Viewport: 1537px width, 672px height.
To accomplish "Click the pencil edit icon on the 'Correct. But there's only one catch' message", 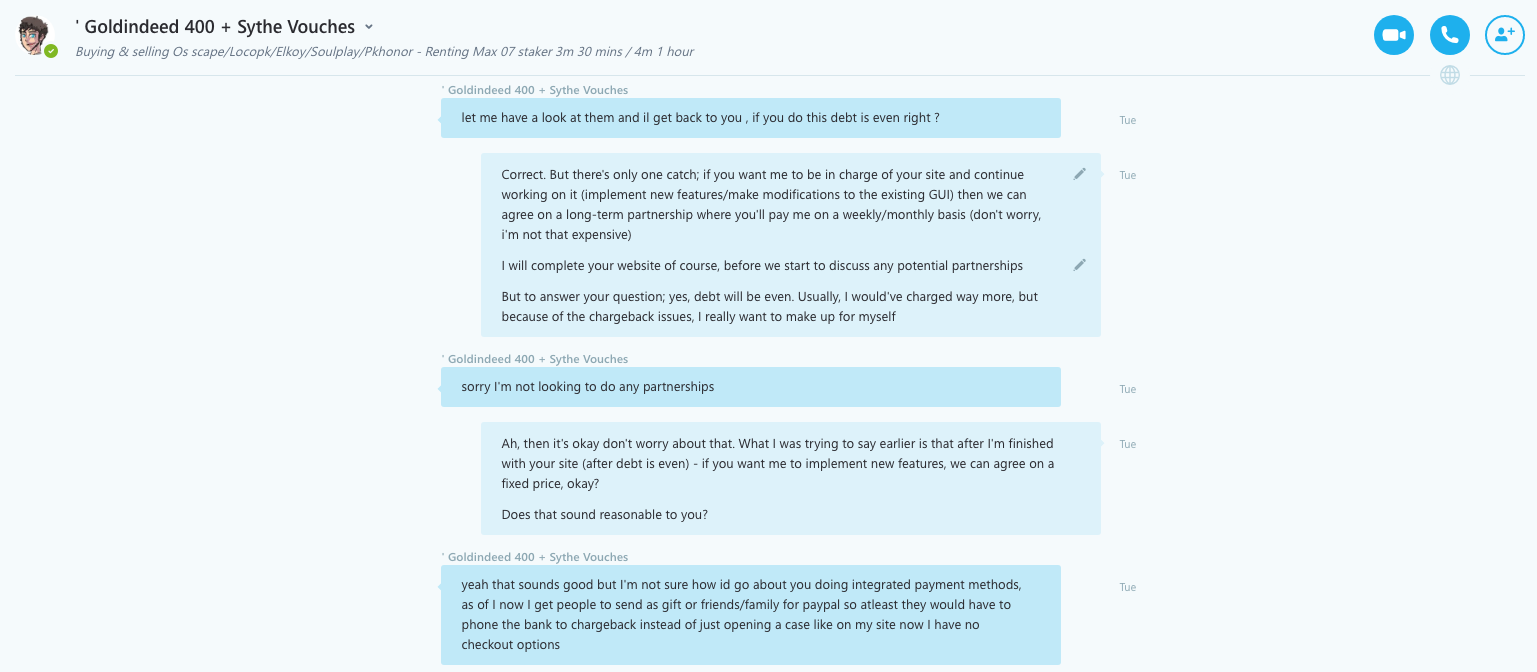I will coord(1079,174).
